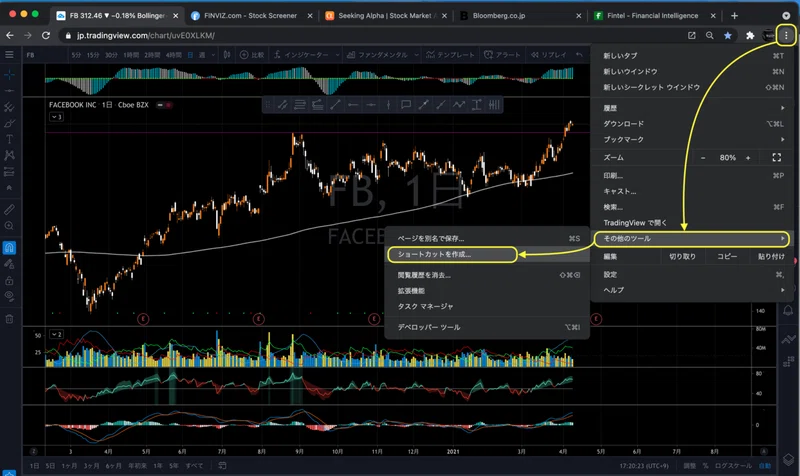Select the ruler measure tool in left sidebar
Image resolution: width=800 pixels, height=476 pixels.
pyautogui.click(x=9, y=209)
